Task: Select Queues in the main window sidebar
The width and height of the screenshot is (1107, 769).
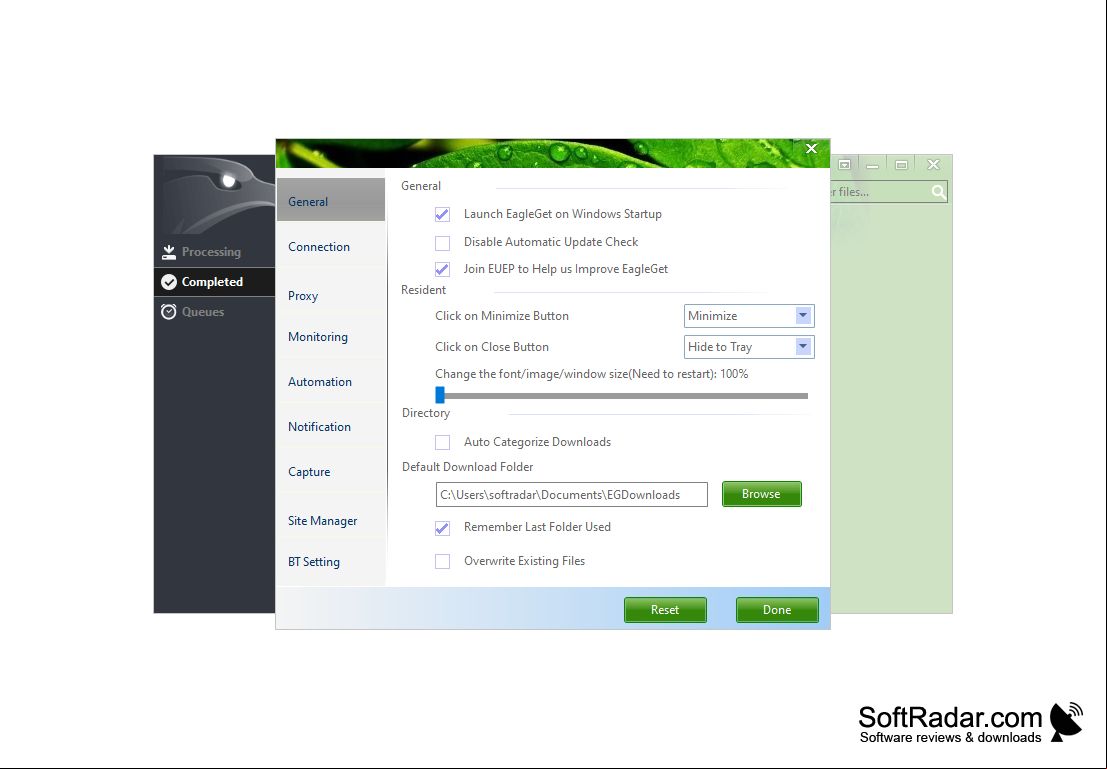Action: click(215, 311)
